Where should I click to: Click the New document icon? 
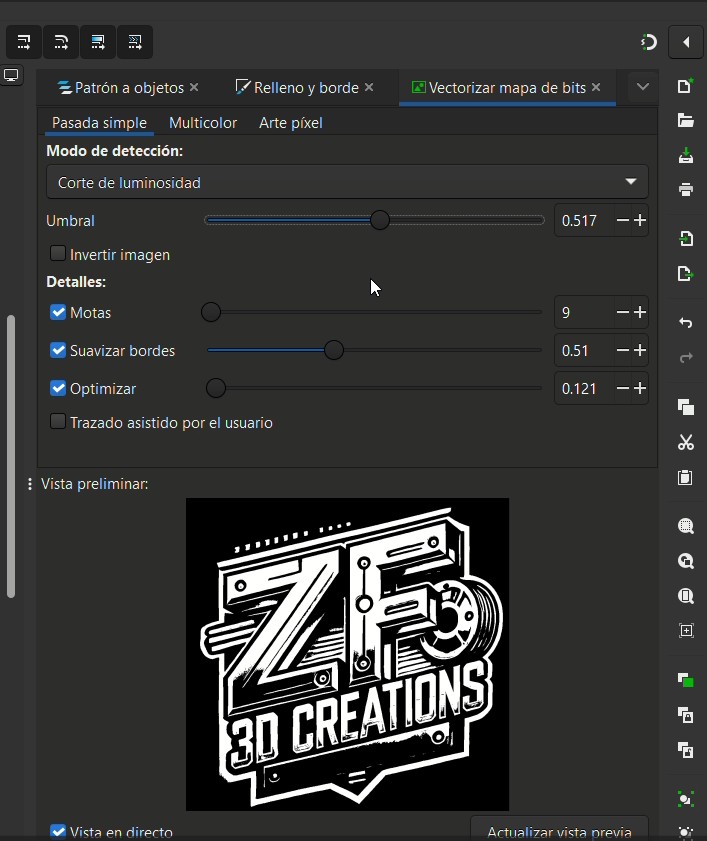686,86
